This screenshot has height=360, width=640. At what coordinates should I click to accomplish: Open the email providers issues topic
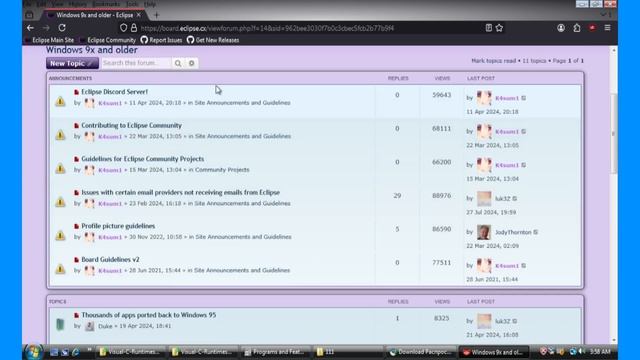180,192
